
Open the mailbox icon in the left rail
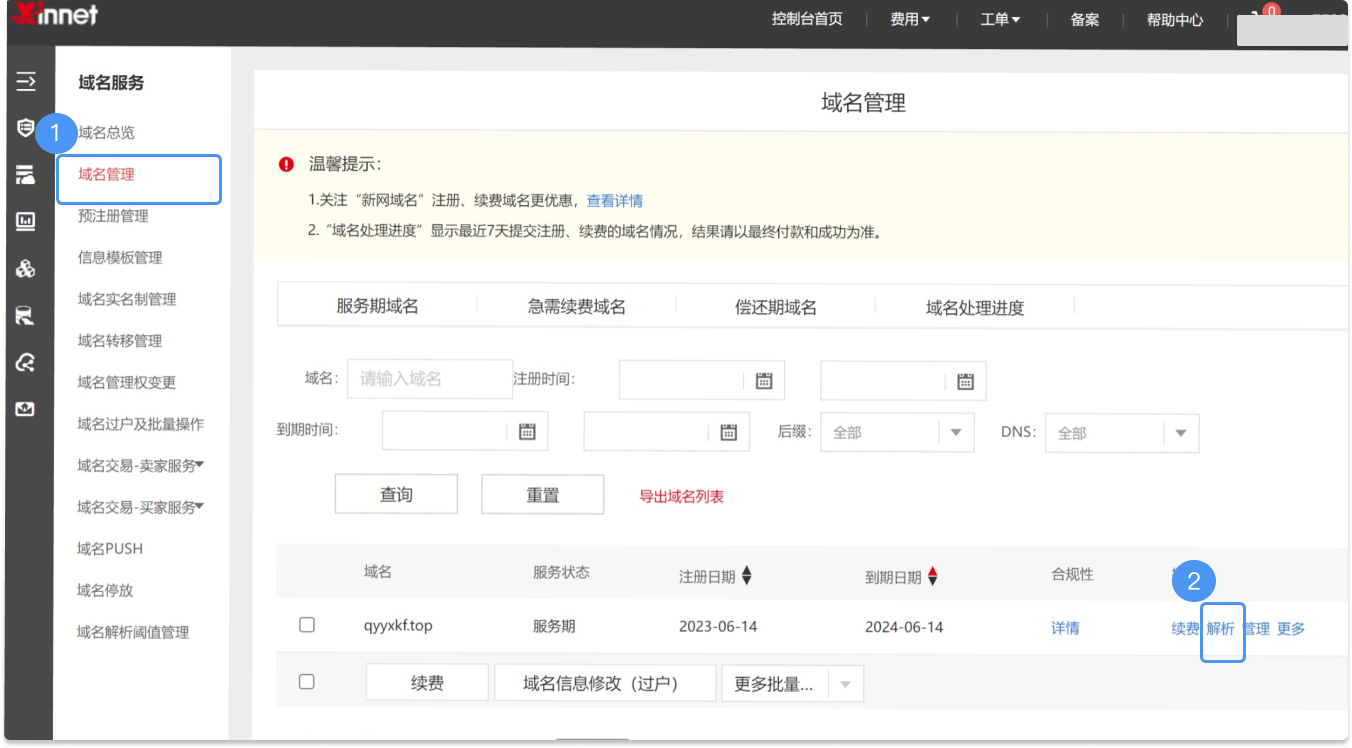click(26, 408)
